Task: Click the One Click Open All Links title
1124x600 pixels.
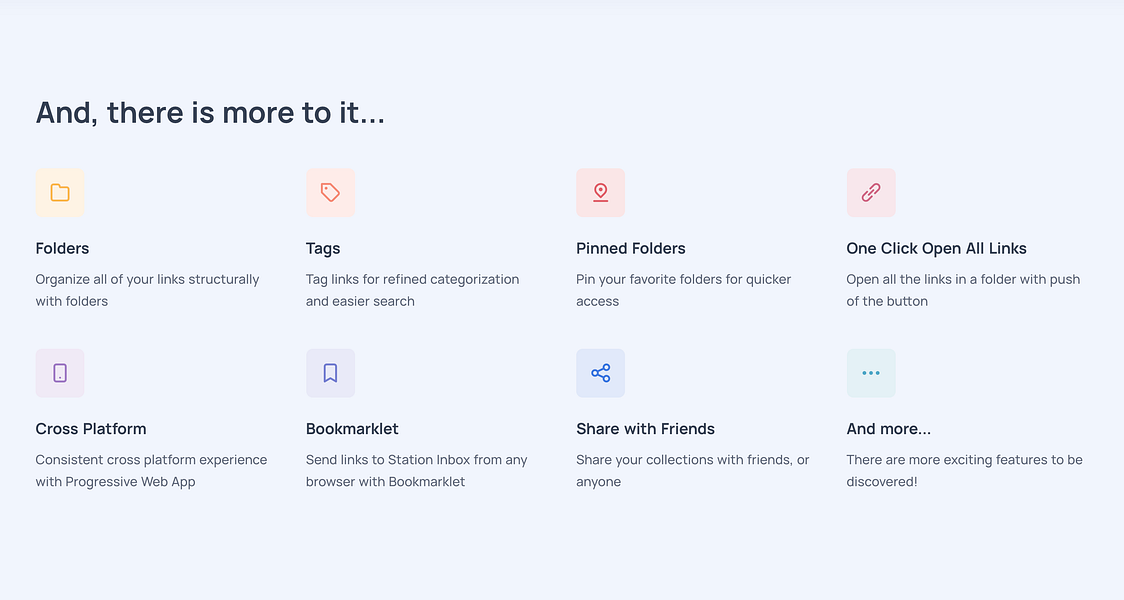Action: [x=936, y=249]
